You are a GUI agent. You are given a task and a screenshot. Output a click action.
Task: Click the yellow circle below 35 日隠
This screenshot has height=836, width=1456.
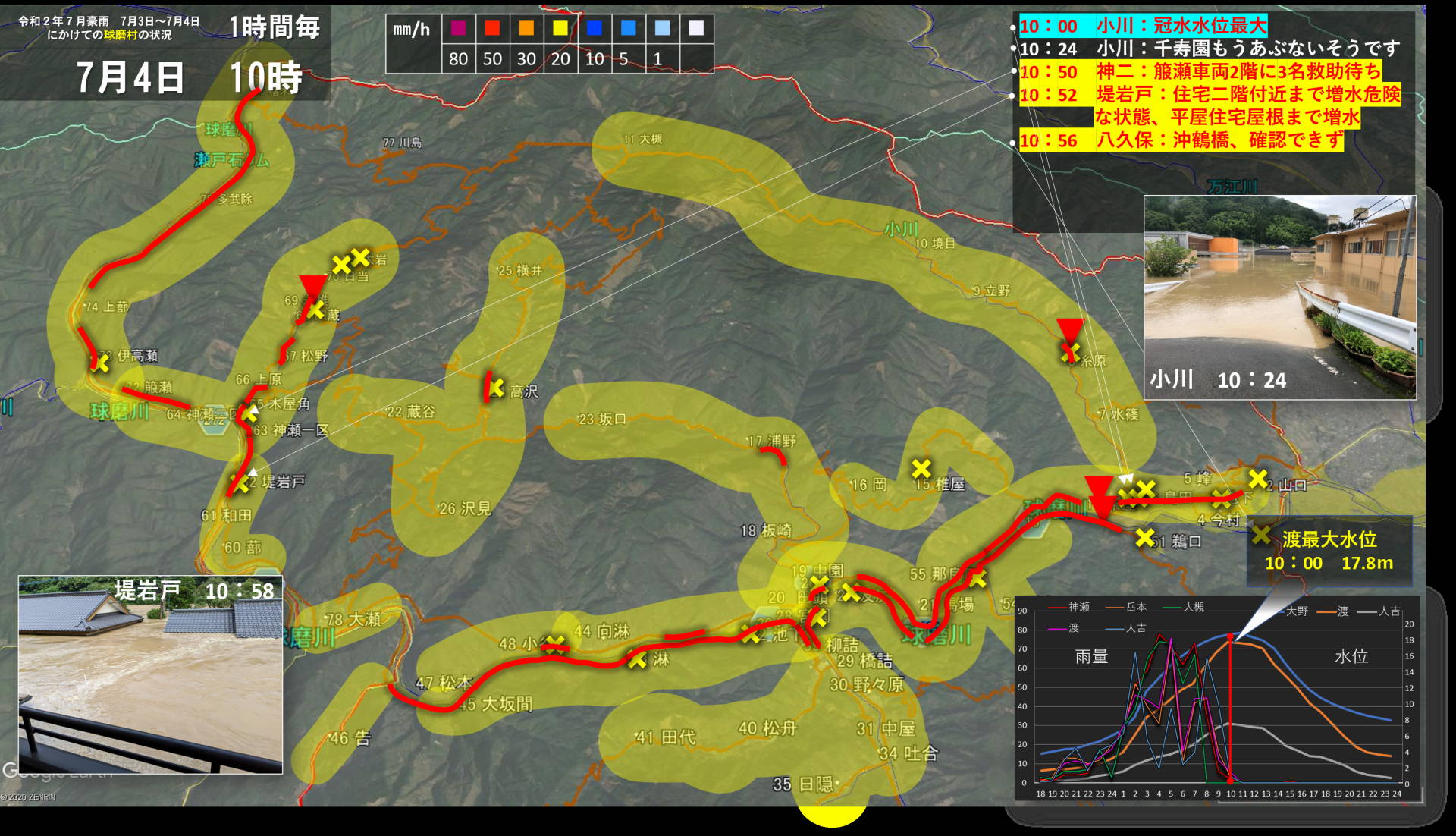tap(832, 814)
